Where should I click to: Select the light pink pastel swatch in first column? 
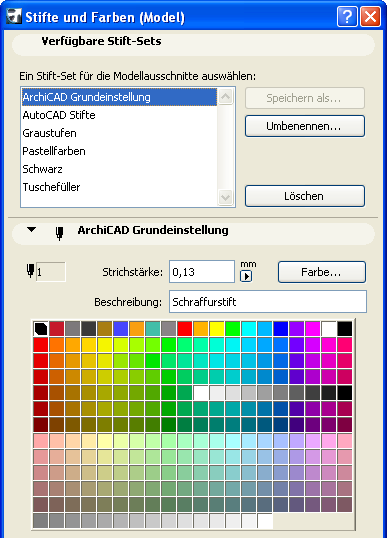(x=40, y=441)
